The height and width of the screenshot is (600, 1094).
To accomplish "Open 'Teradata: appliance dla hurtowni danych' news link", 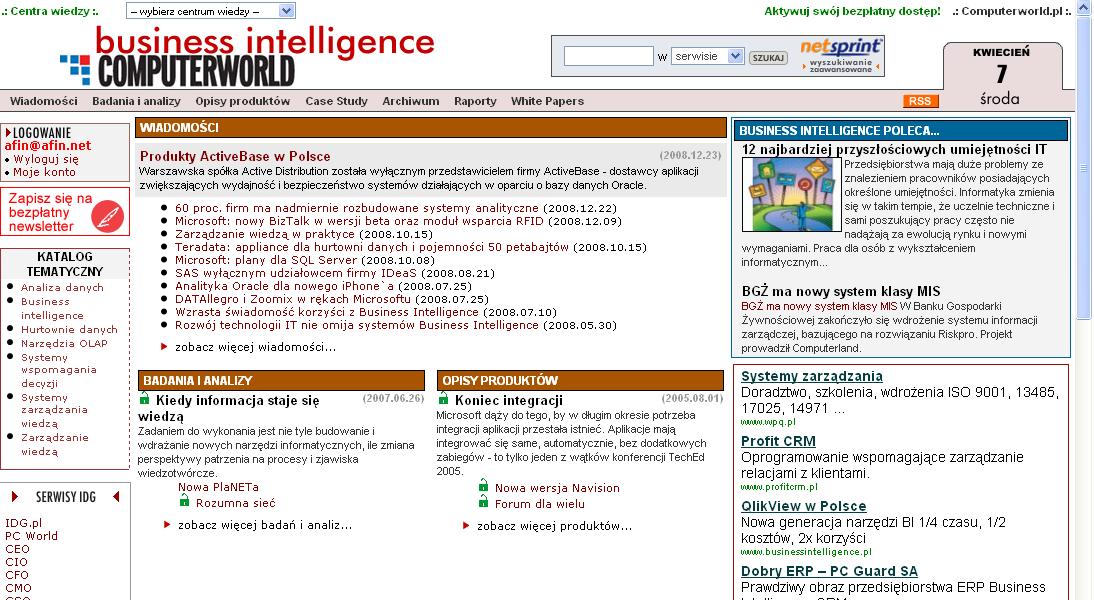I will click(x=372, y=247).
